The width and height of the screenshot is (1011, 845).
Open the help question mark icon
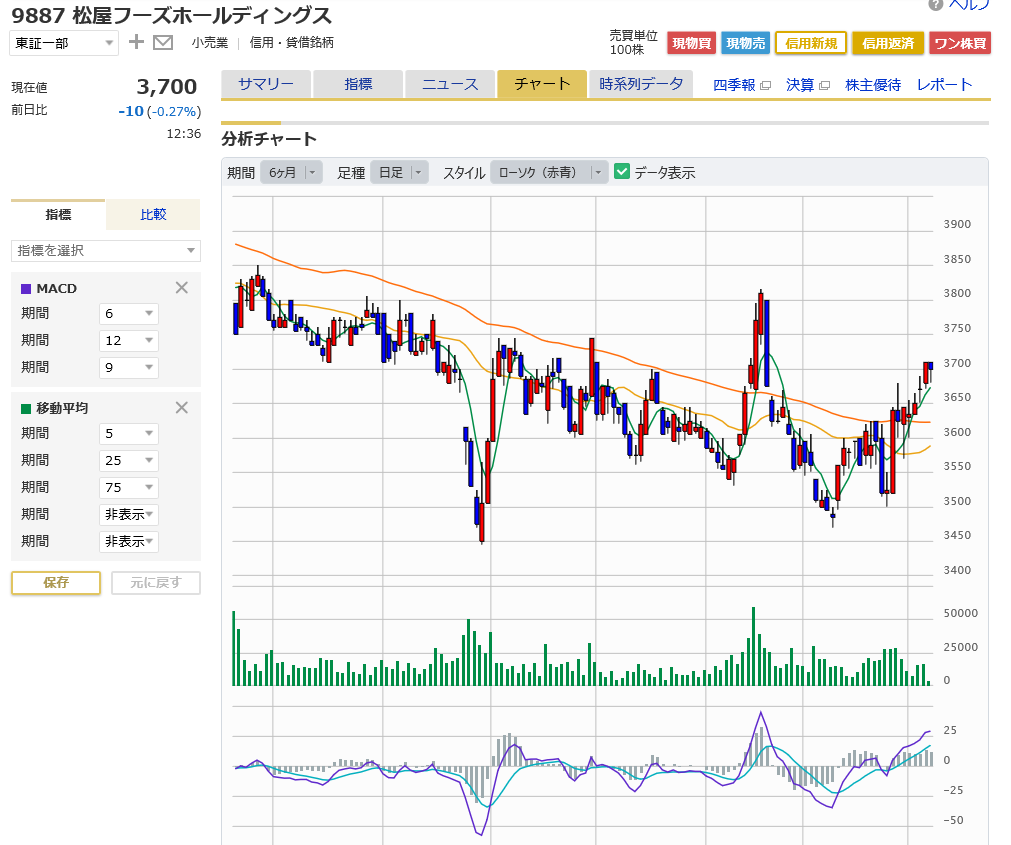point(935,5)
